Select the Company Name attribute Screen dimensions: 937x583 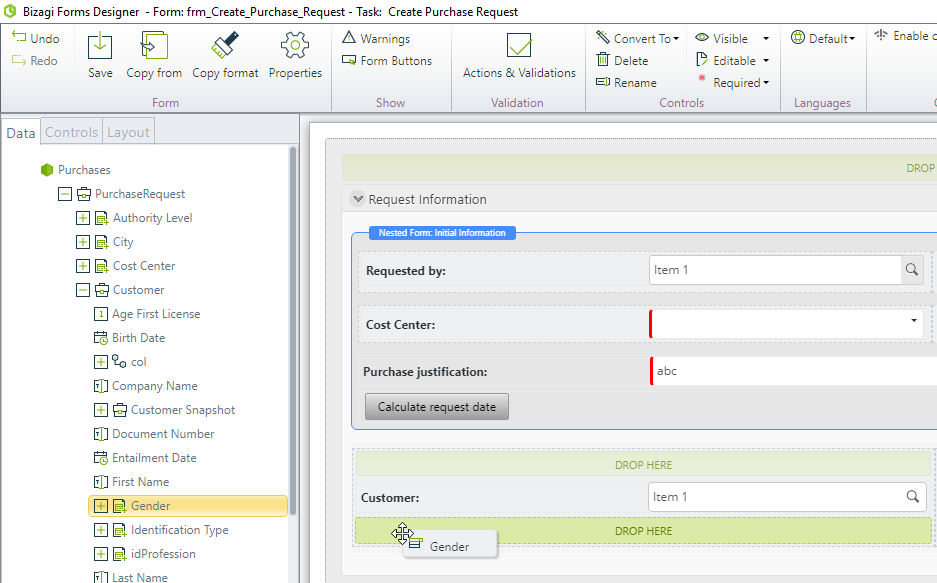[x=155, y=386]
